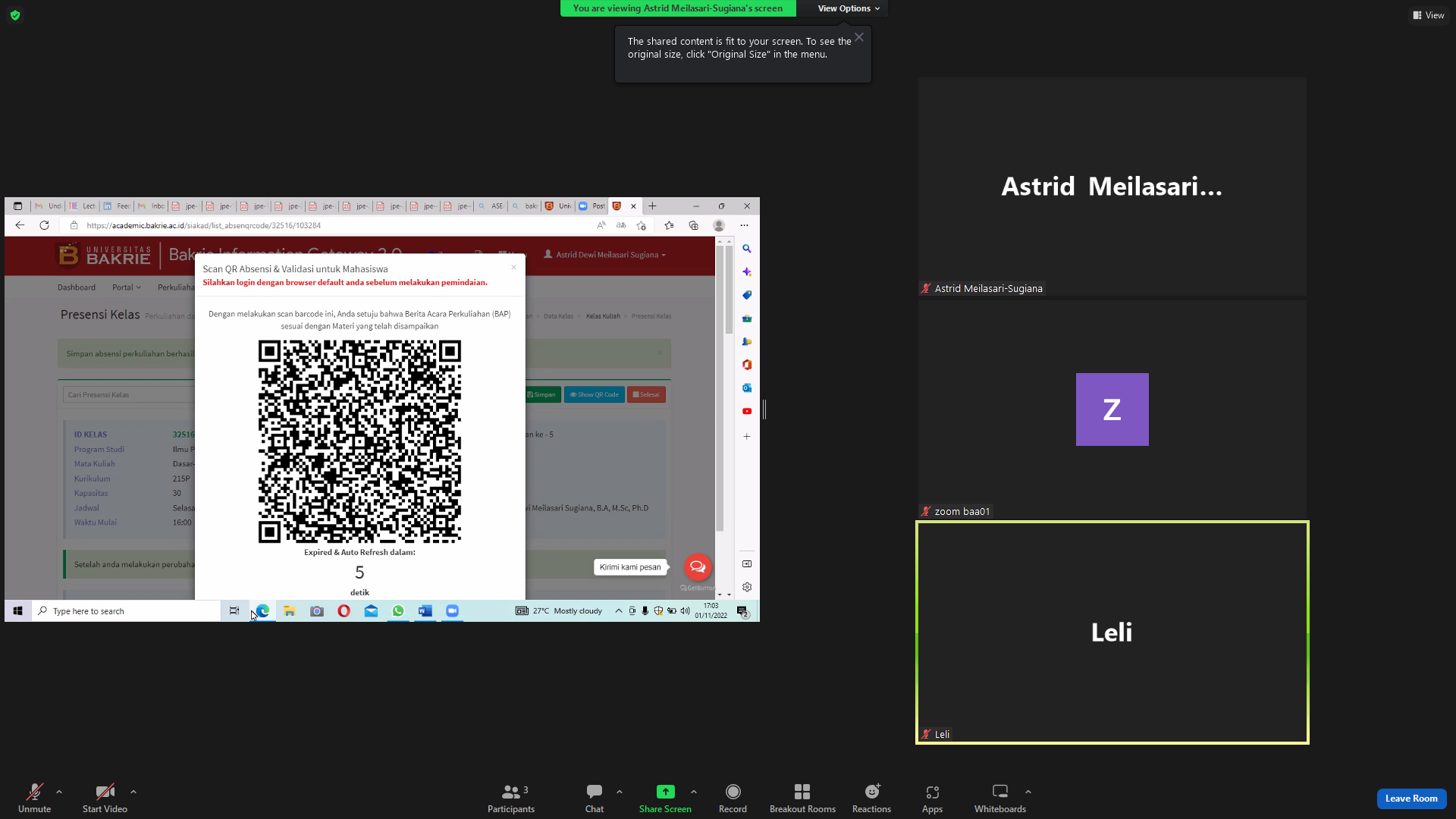Click the green Share Screen icon
The height and width of the screenshot is (819, 1456).
[x=665, y=792]
